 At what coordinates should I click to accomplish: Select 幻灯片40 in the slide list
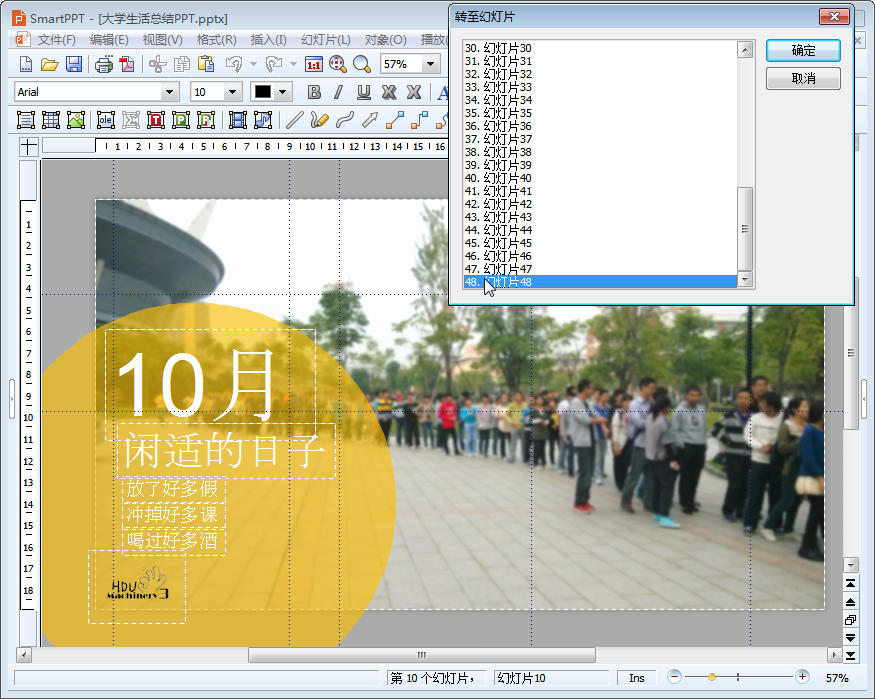[600, 178]
